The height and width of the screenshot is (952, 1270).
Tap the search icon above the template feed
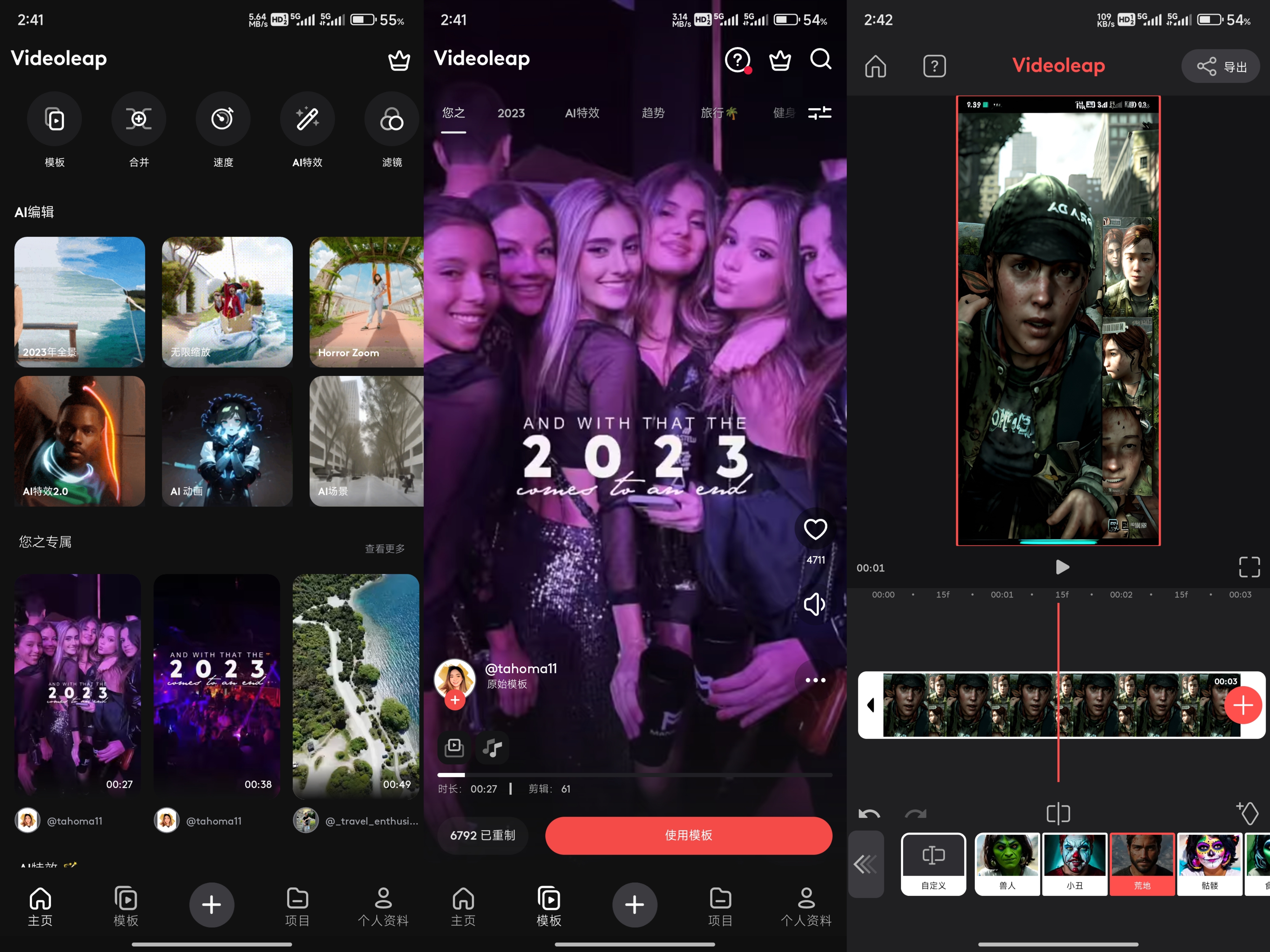coord(821,60)
